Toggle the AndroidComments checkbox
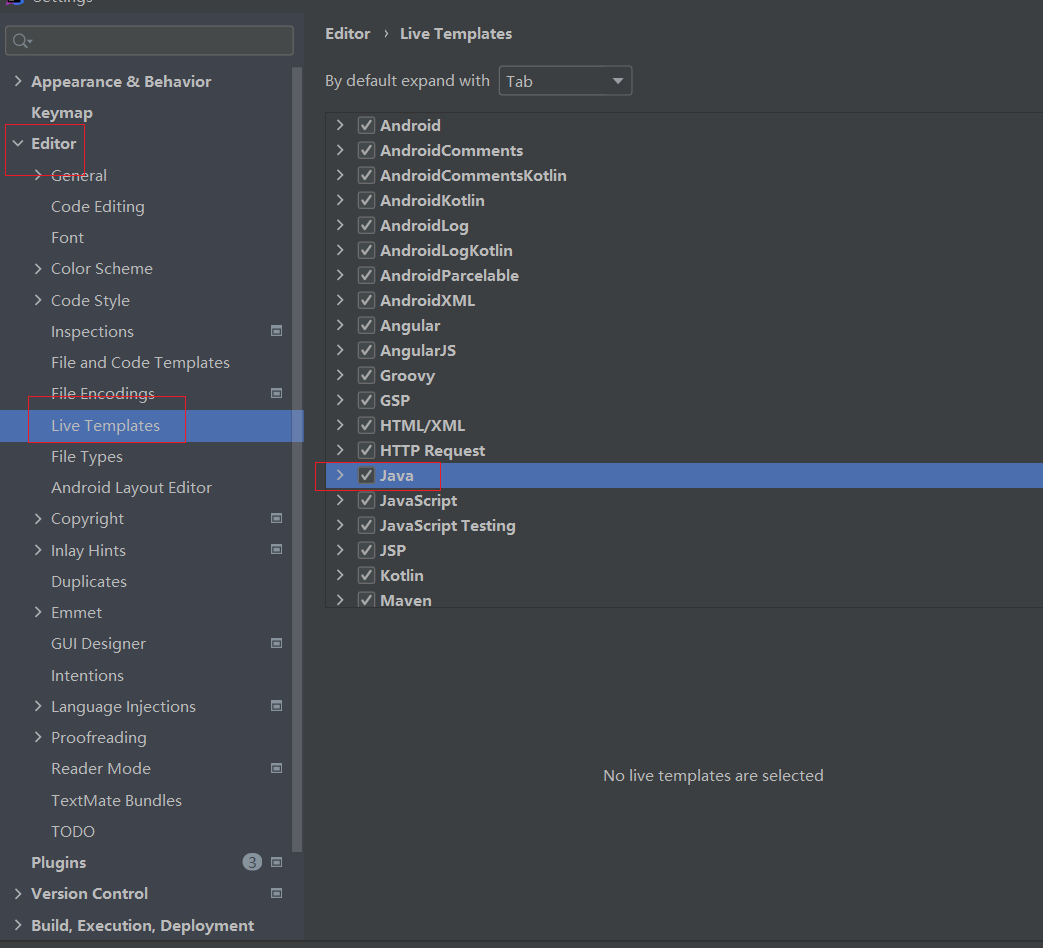Image resolution: width=1043 pixels, height=948 pixels. point(366,150)
